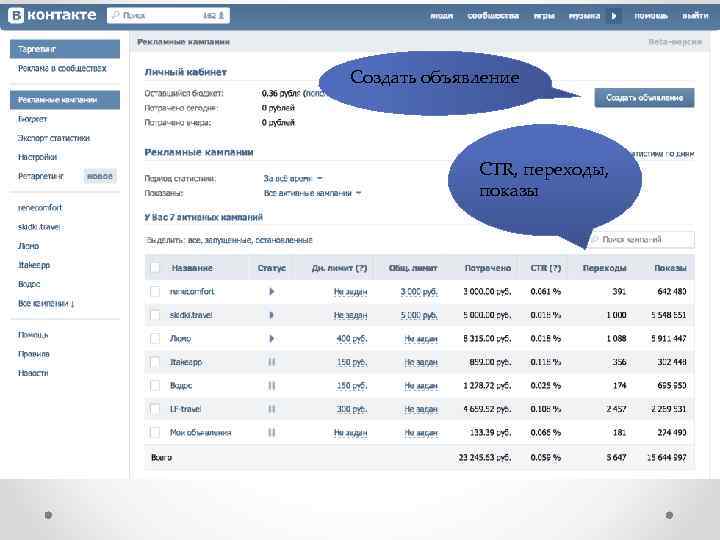Toggle the select-all checkbox in table header
Viewport: 720px width, 540px height.
coord(155,268)
